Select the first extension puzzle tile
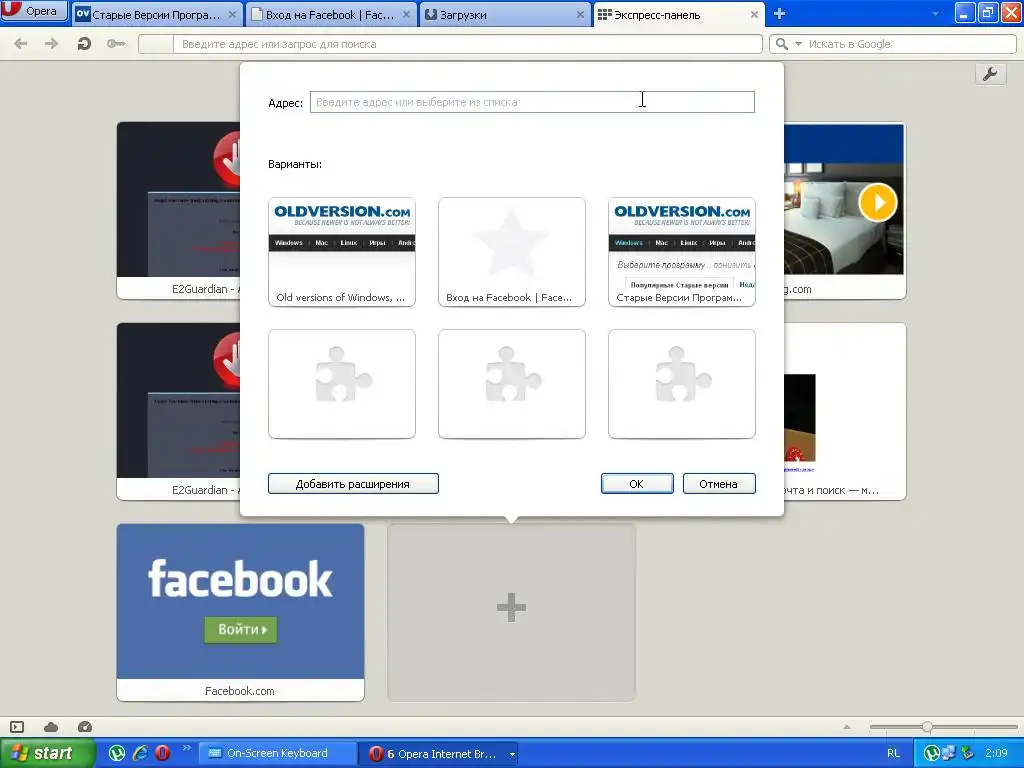This screenshot has width=1024, height=768. (342, 384)
